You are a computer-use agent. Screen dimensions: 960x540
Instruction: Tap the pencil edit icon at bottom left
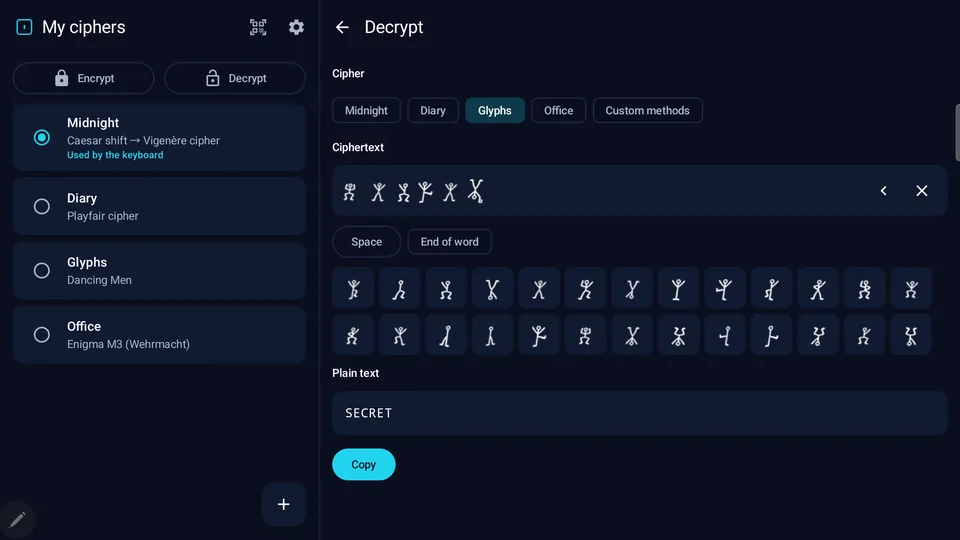pos(17,520)
